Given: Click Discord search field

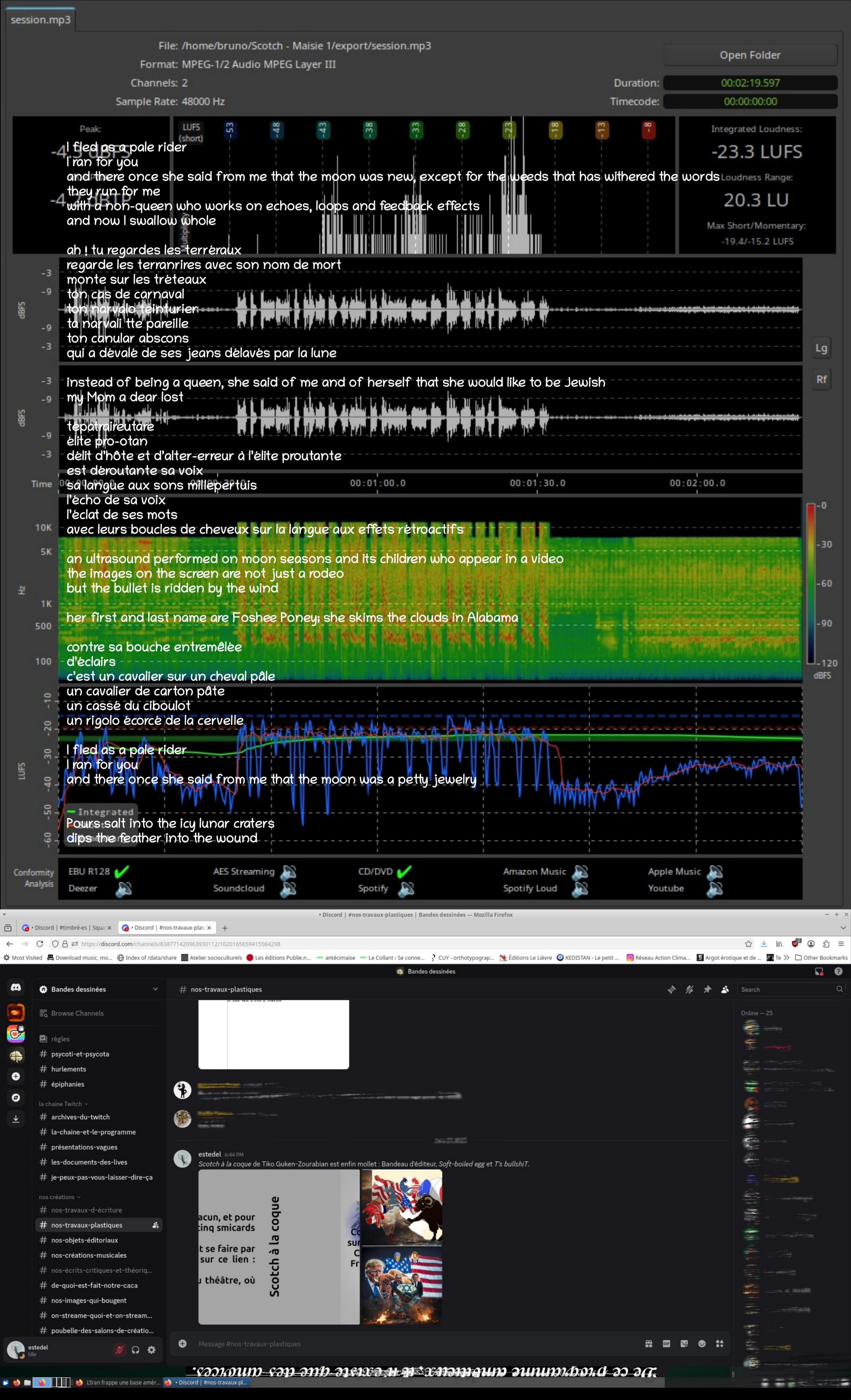Looking at the screenshot, I should click(791, 989).
